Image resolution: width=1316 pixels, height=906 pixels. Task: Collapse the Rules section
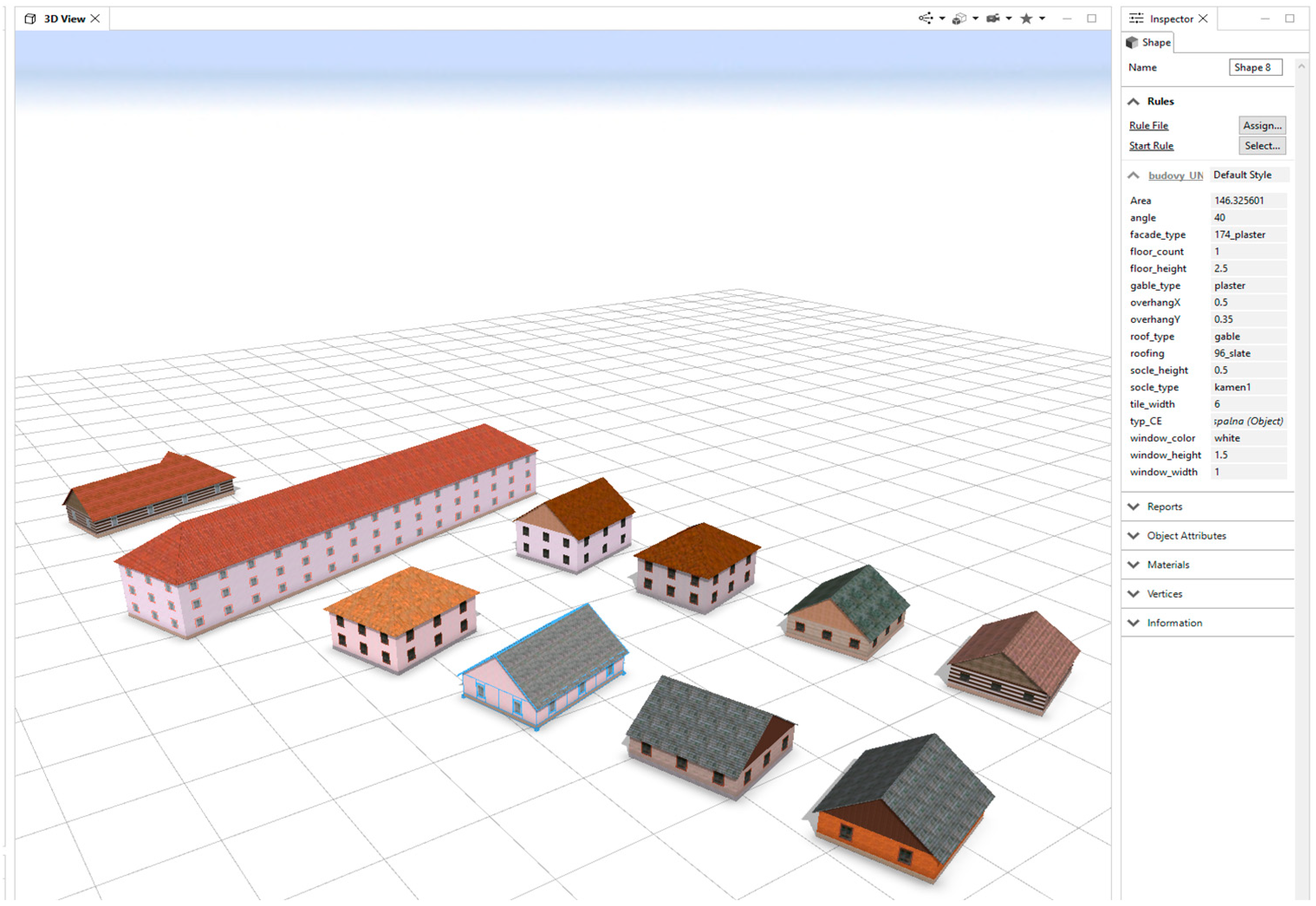1134,102
